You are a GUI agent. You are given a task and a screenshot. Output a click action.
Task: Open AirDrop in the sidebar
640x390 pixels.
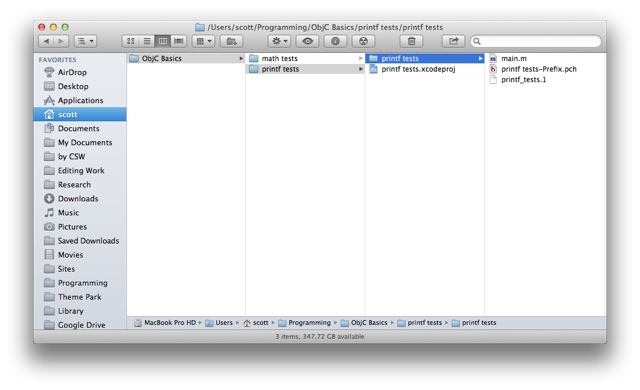(x=72, y=72)
